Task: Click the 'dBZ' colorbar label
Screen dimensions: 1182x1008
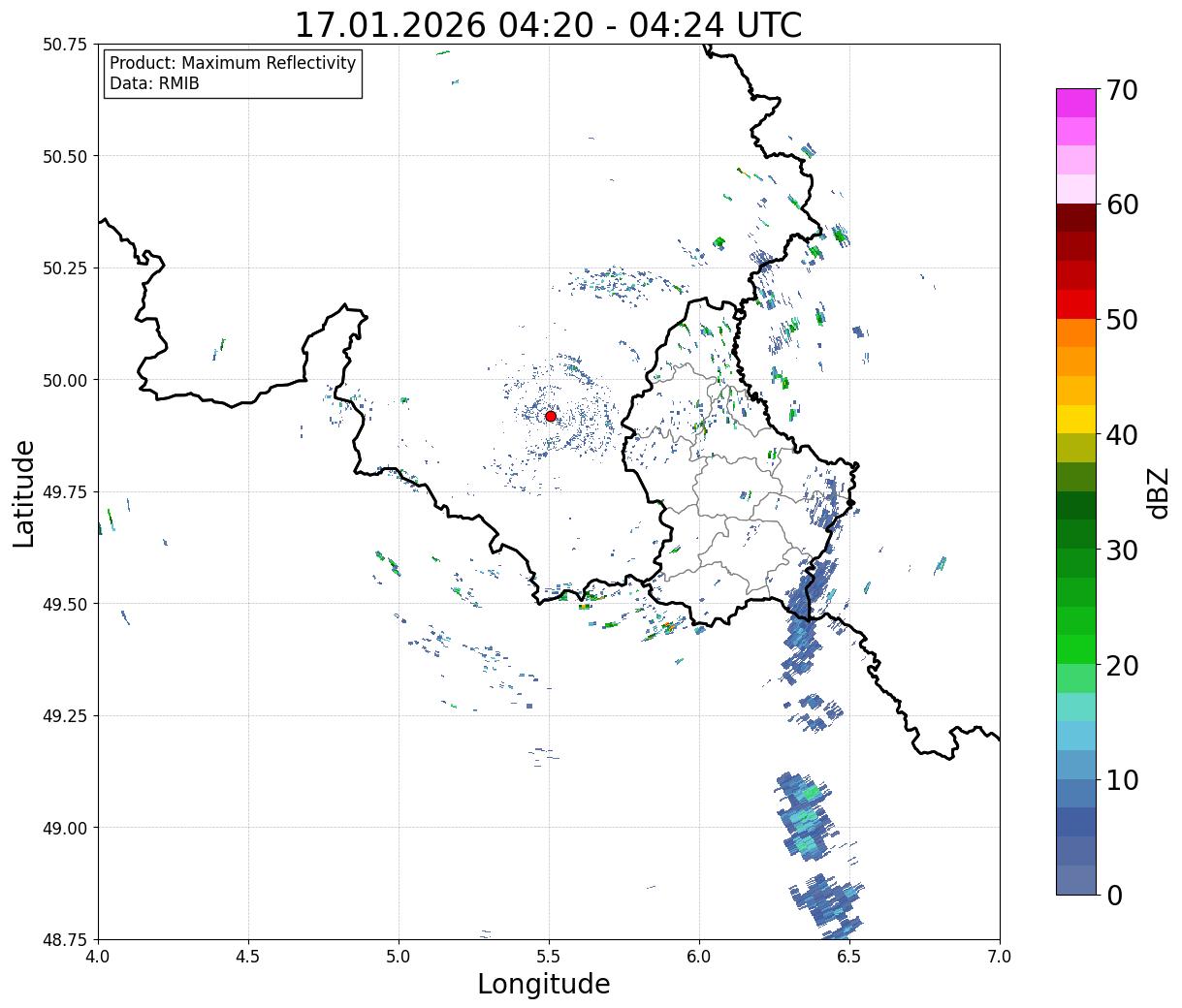Action: click(1158, 492)
